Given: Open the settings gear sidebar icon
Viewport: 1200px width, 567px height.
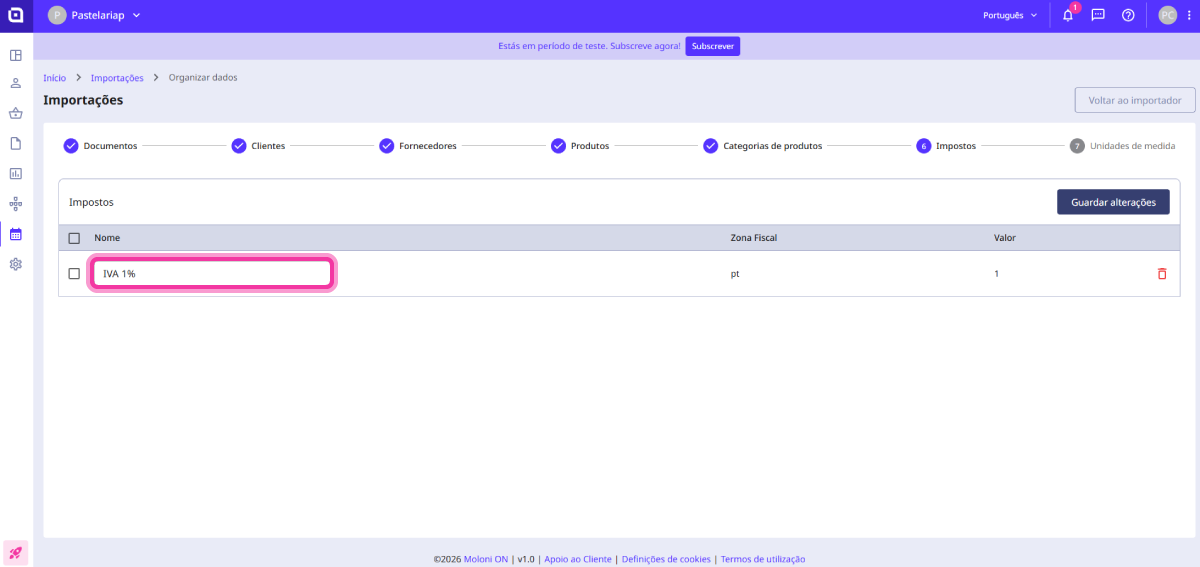Looking at the screenshot, I should (16, 264).
